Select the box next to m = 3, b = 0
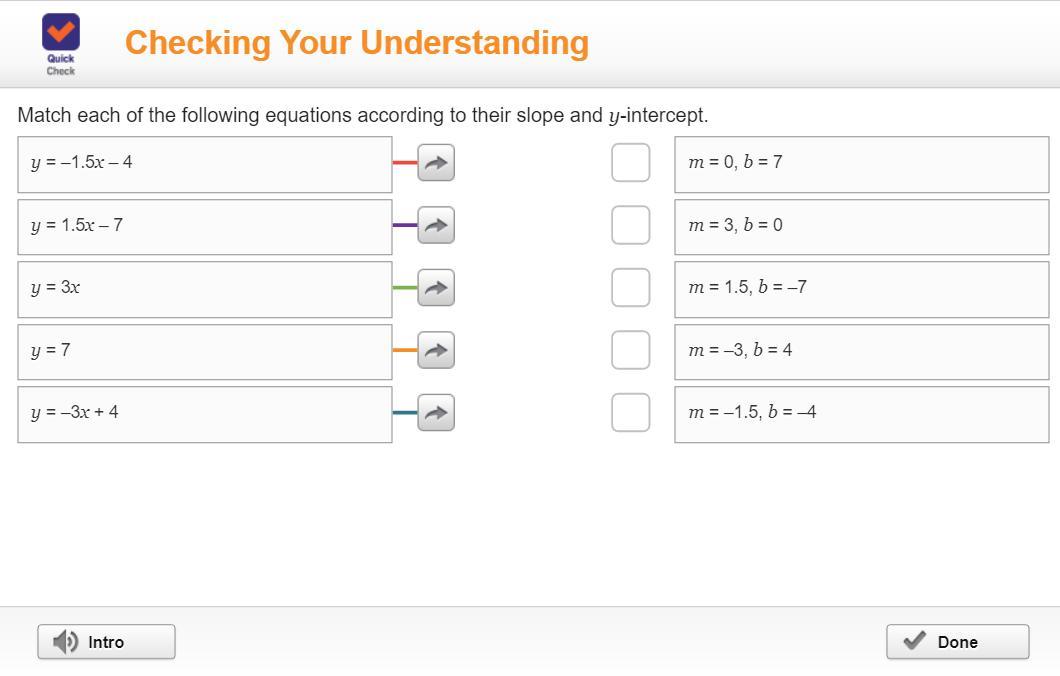The width and height of the screenshot is (1060, 676). click(630, 225)
